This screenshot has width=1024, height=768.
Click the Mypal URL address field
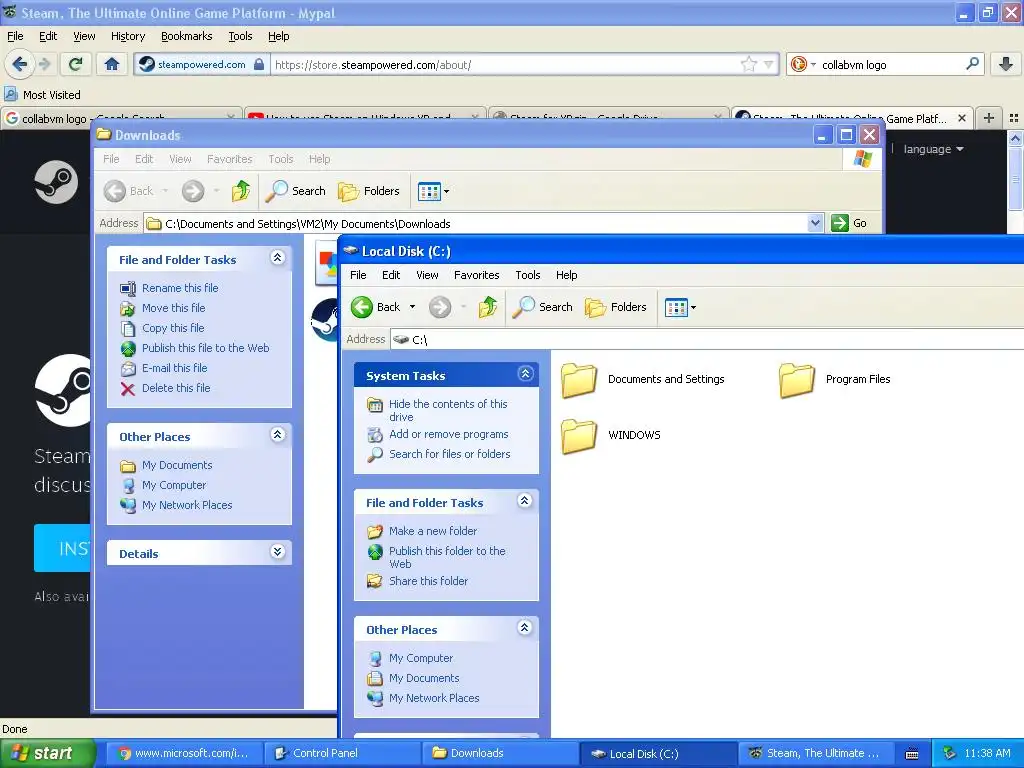506,65
